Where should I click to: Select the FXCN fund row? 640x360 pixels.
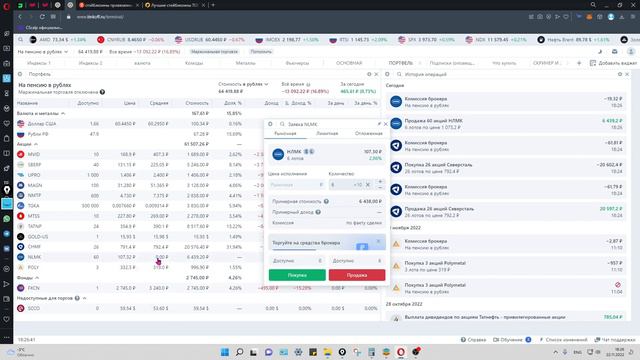(198, 288)
